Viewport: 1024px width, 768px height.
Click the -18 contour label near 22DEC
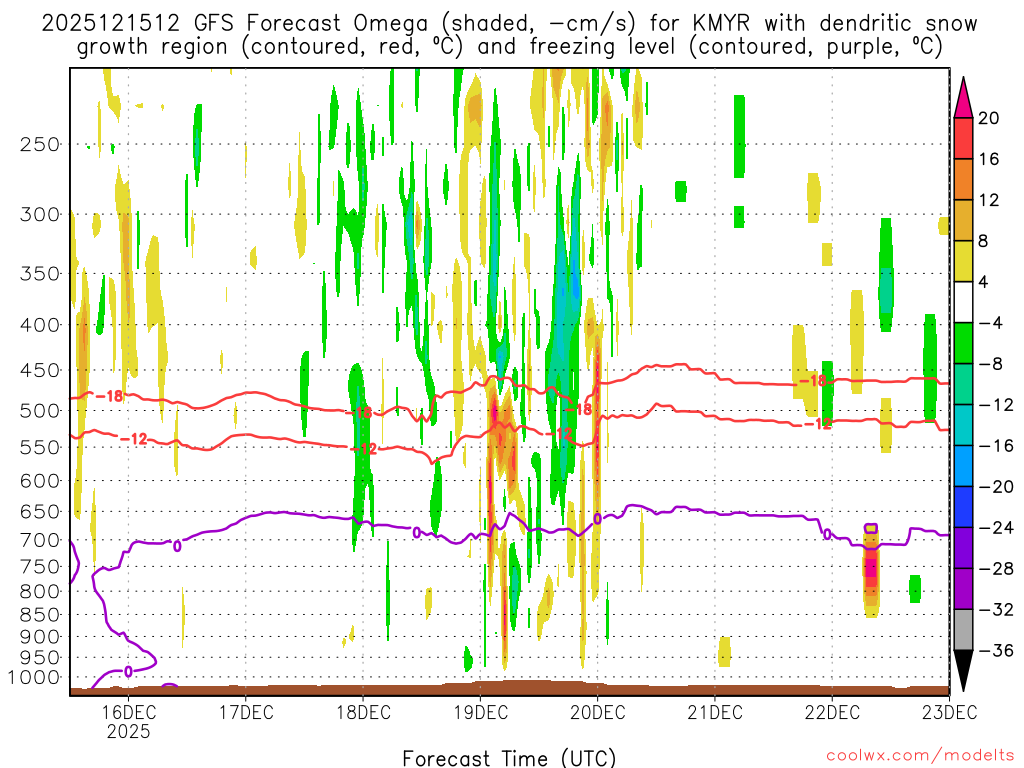[812, 380]
